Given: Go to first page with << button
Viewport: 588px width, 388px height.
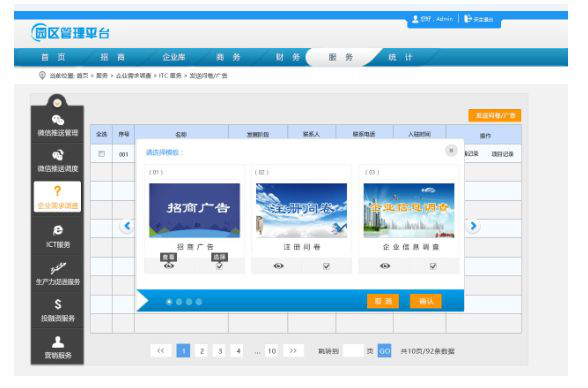Looking at the screenshot, I should tap(160, 351).
